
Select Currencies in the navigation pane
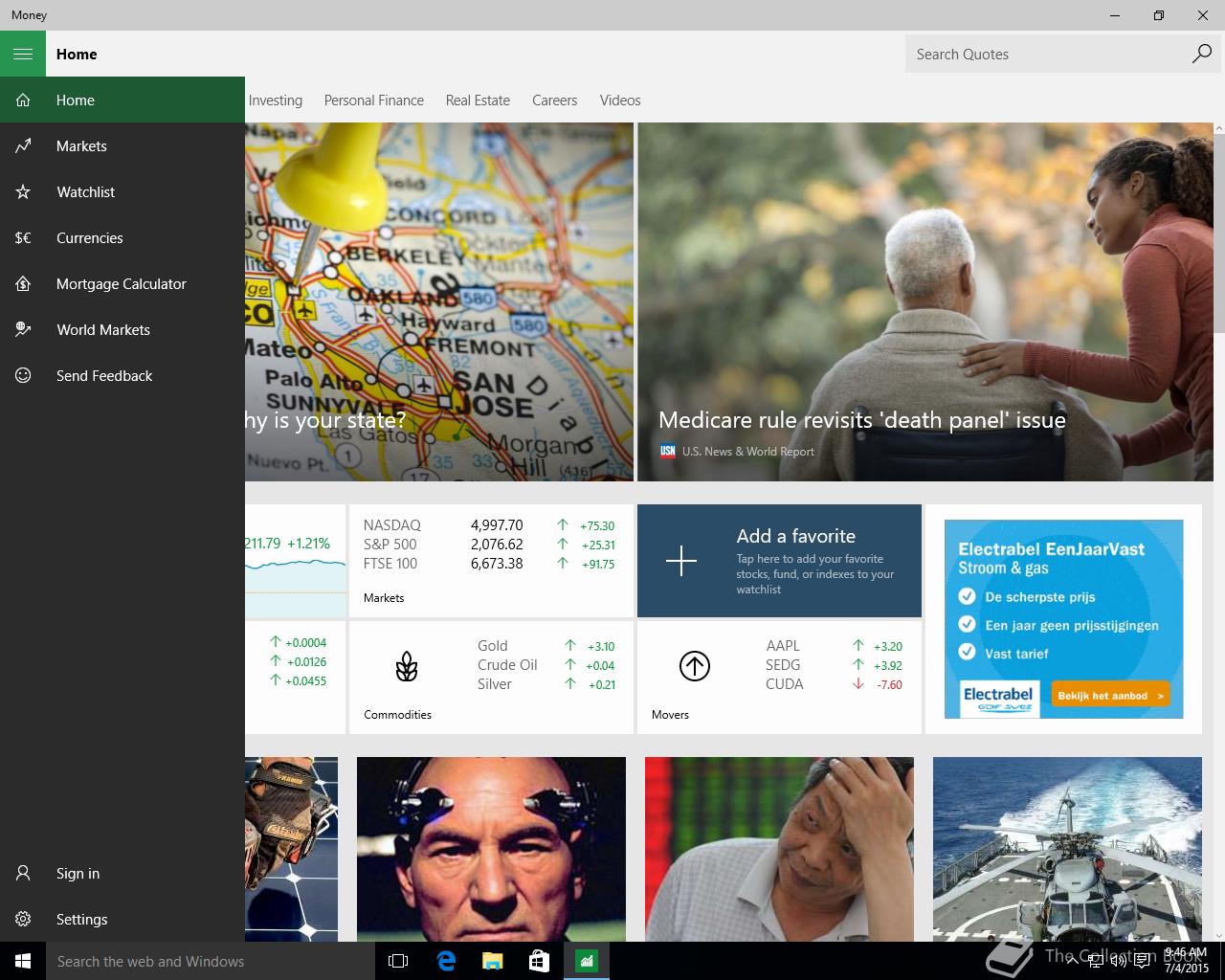point(122,237)
